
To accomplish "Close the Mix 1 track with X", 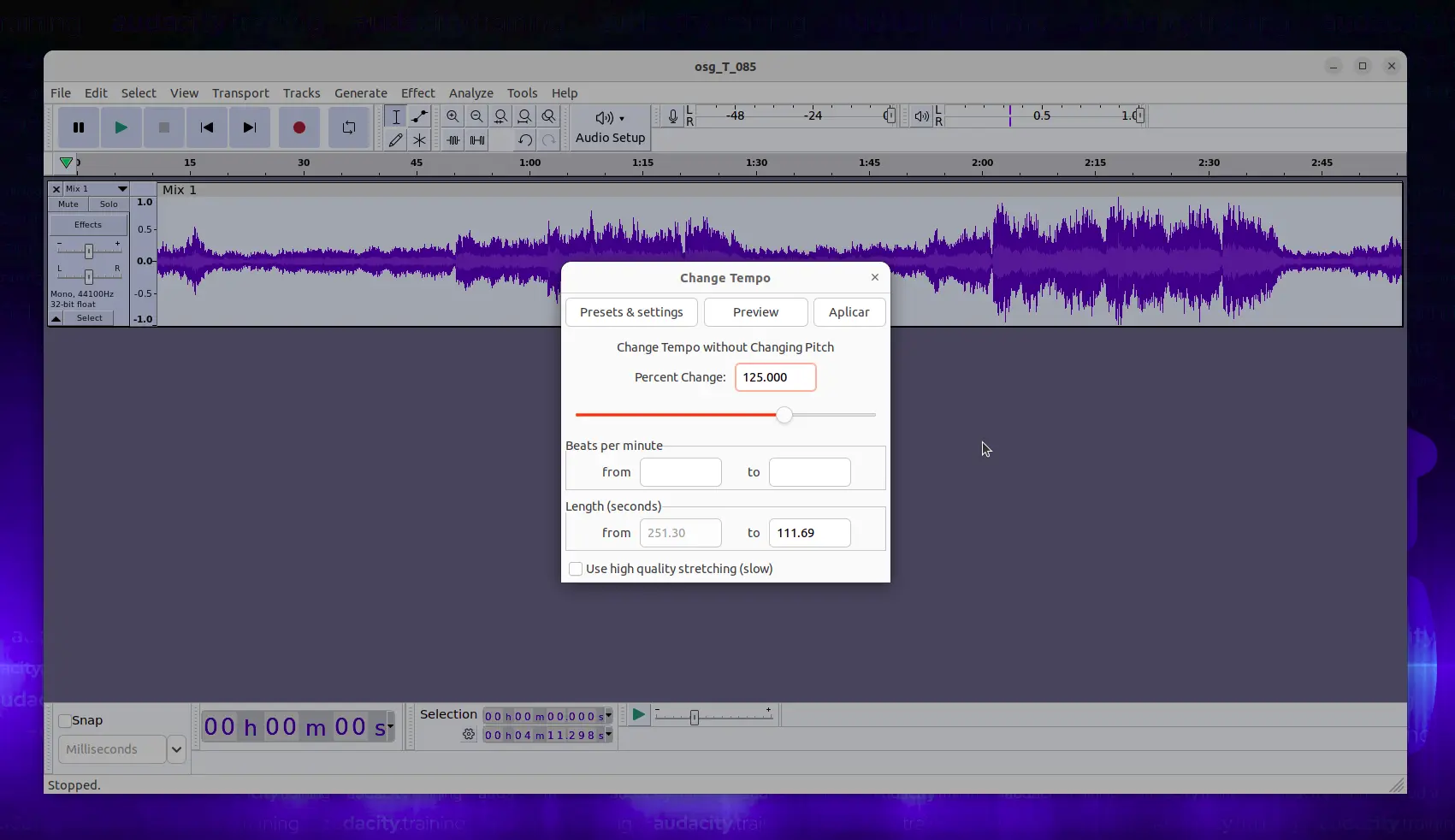I will pyautogui.click(x=56, y=189).
